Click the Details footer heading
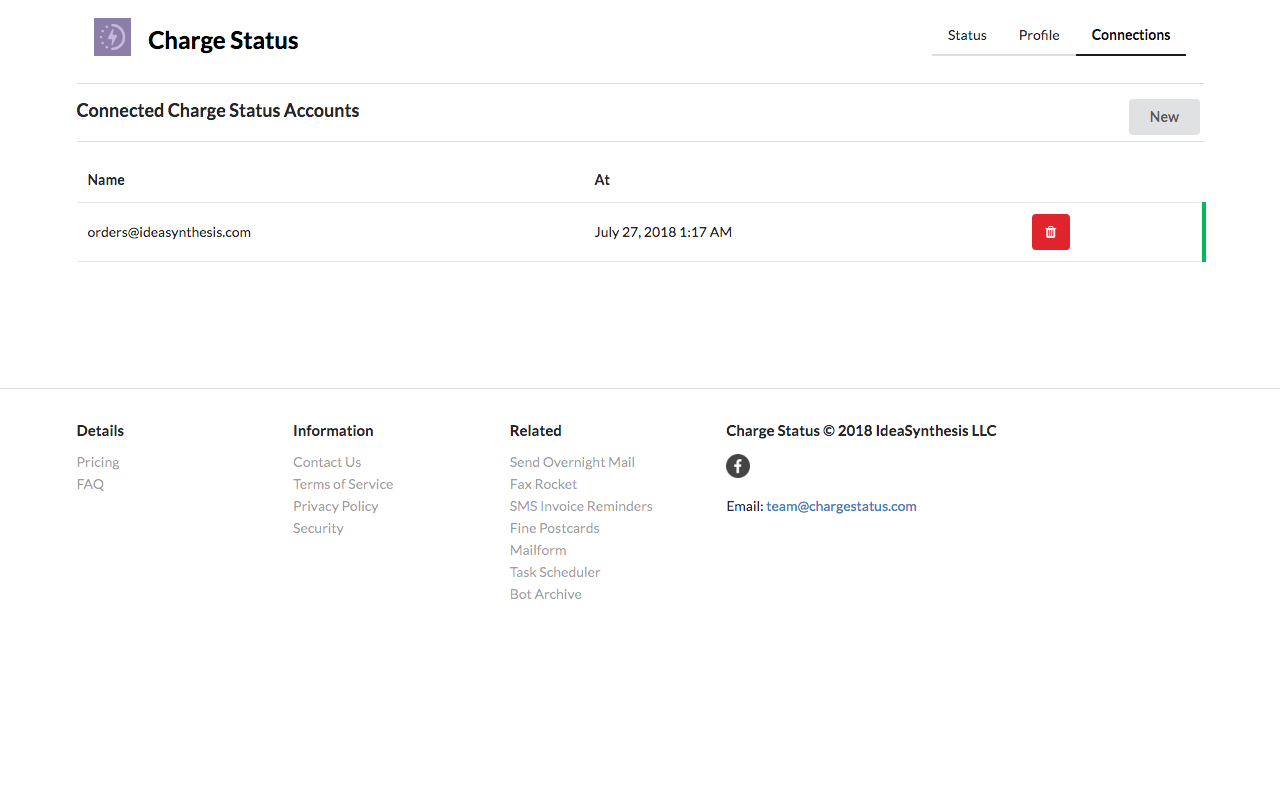Image resolution: width=1280 pixels, height=800 pixels. click(x=100, y=431)
